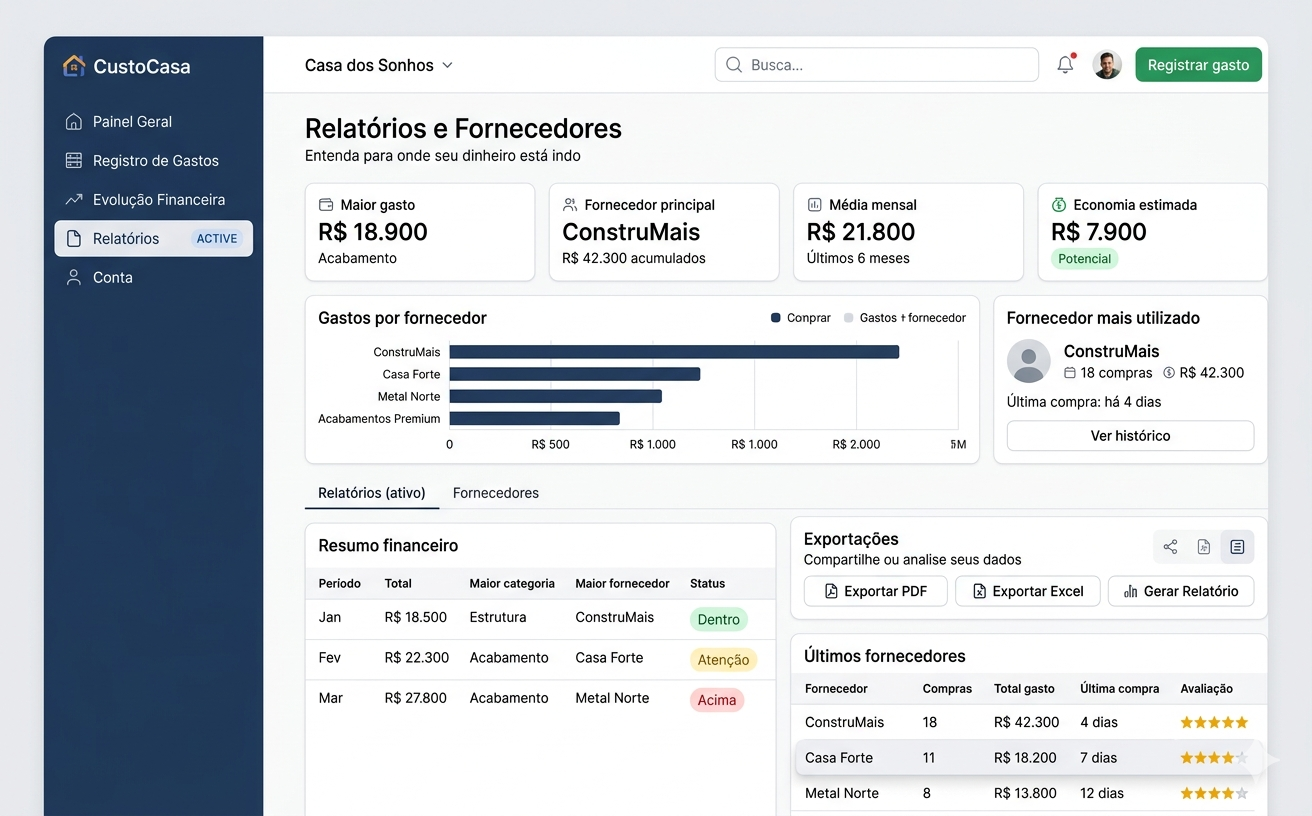Viewport: 1312px width, 816px height.
Task: Click the Atenção status badge for Fev
Action: coord(723,659)
